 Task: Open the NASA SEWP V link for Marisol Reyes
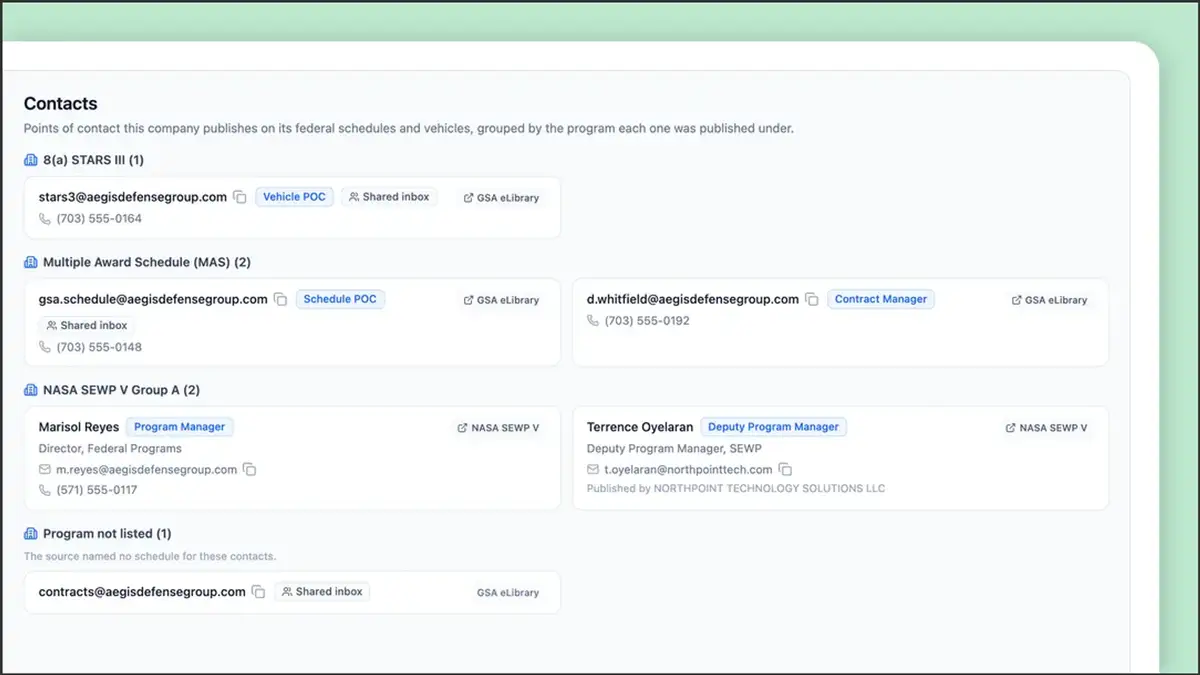[x=498, y=428]
